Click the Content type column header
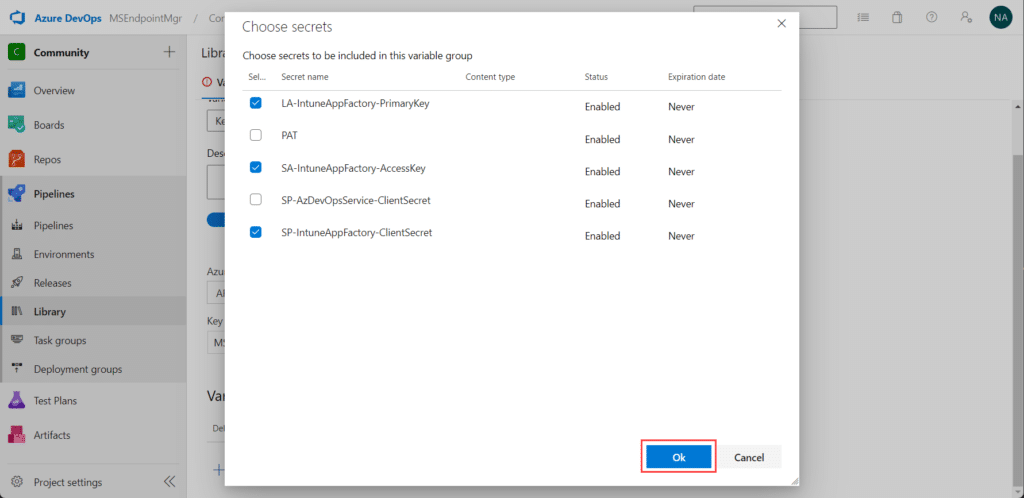This screenshot has height=498, width=1024. tap(490, 77)
